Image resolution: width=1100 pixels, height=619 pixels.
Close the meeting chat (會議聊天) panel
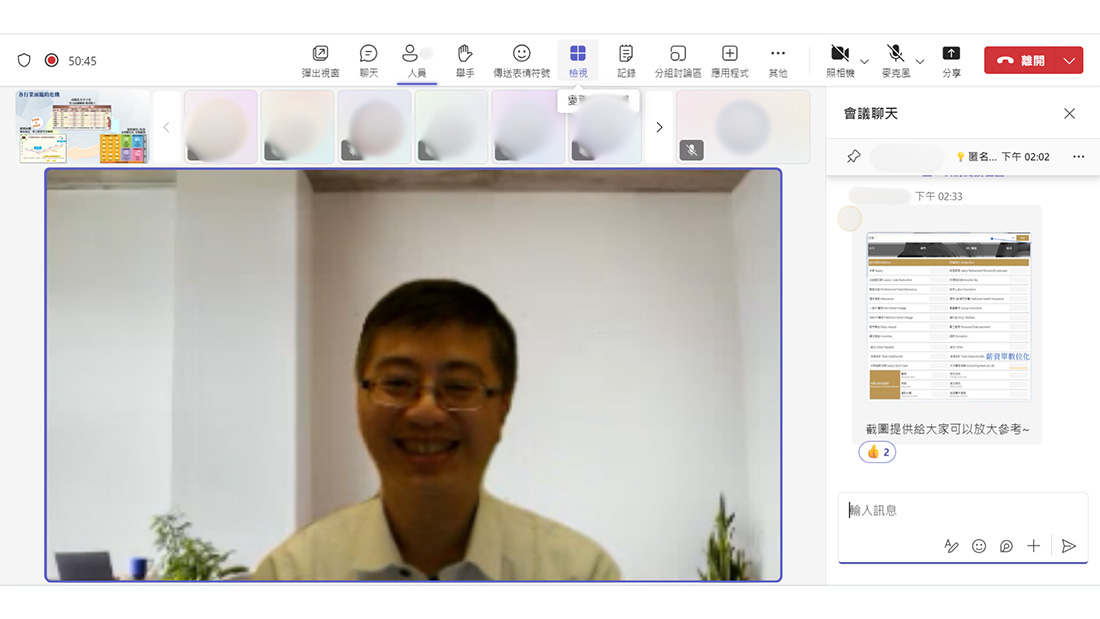click(x=1069, y=113)
